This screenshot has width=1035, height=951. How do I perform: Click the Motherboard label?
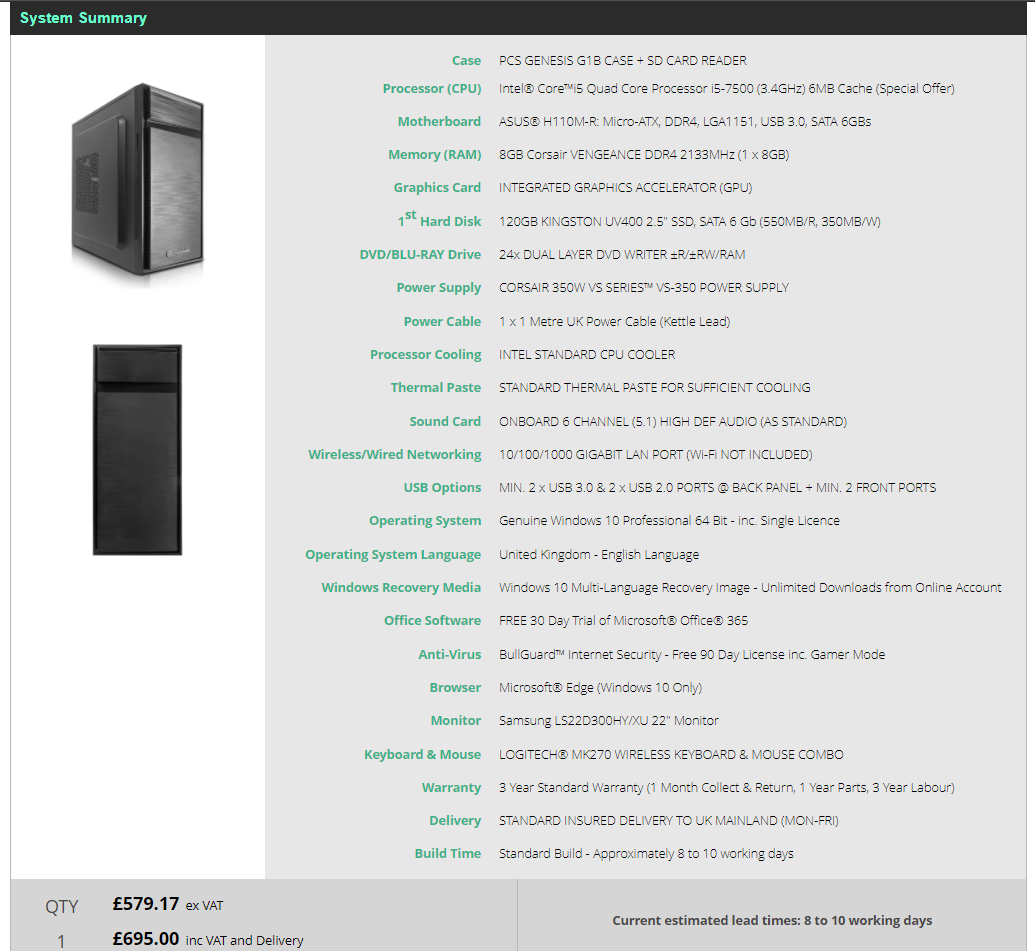click(439, 121)
